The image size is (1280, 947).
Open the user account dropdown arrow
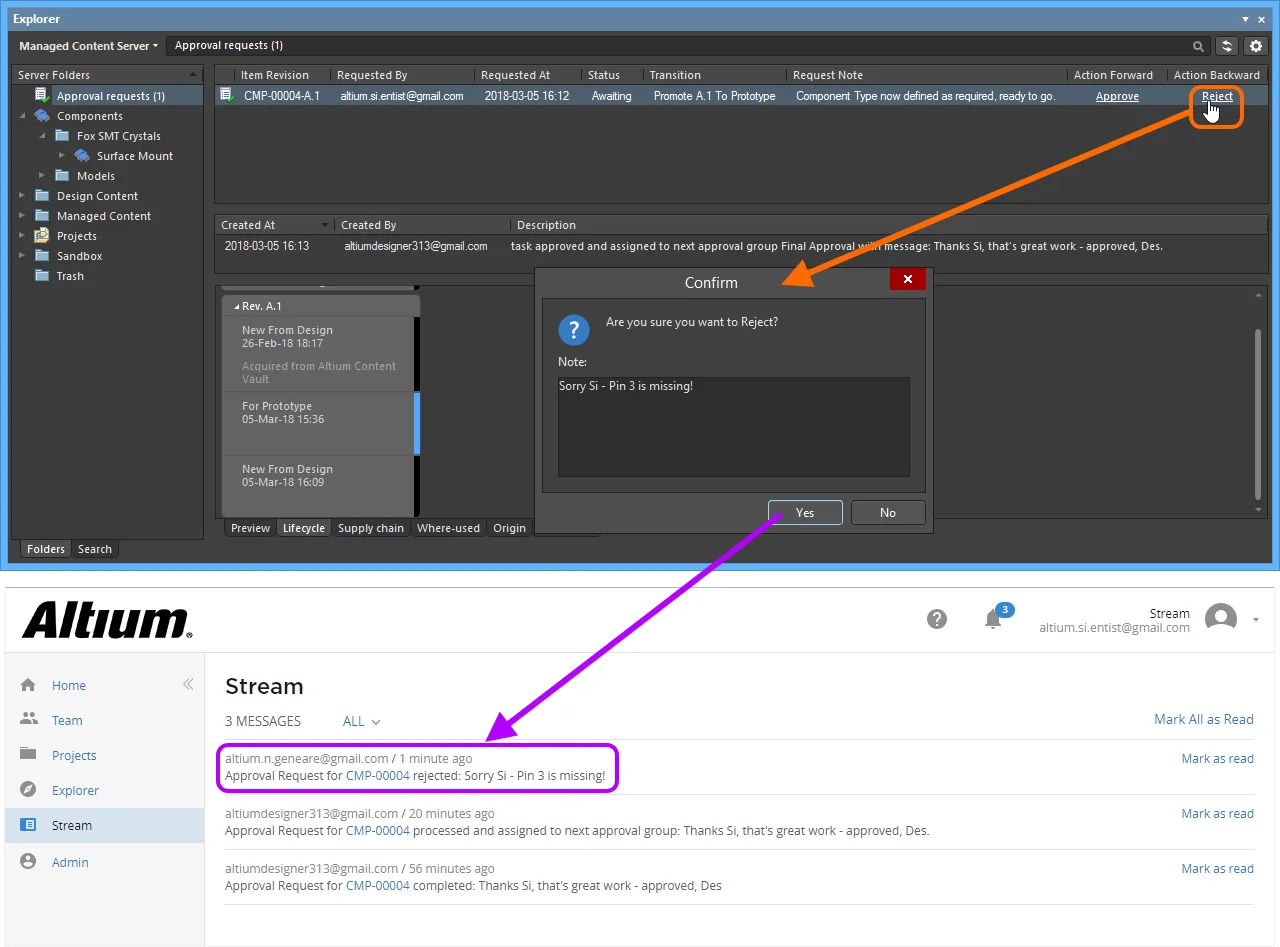click(x=1256, y=620)
